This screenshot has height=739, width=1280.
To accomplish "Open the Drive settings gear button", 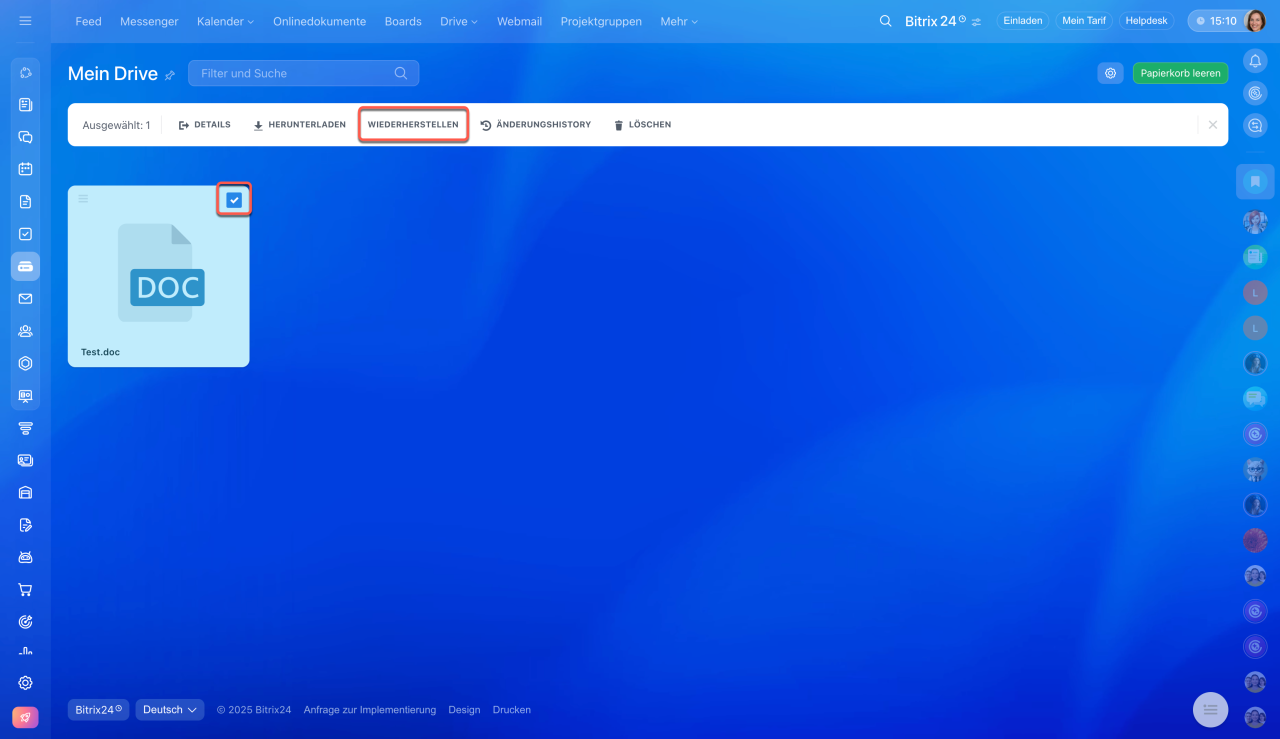I will click(1110, 73).
